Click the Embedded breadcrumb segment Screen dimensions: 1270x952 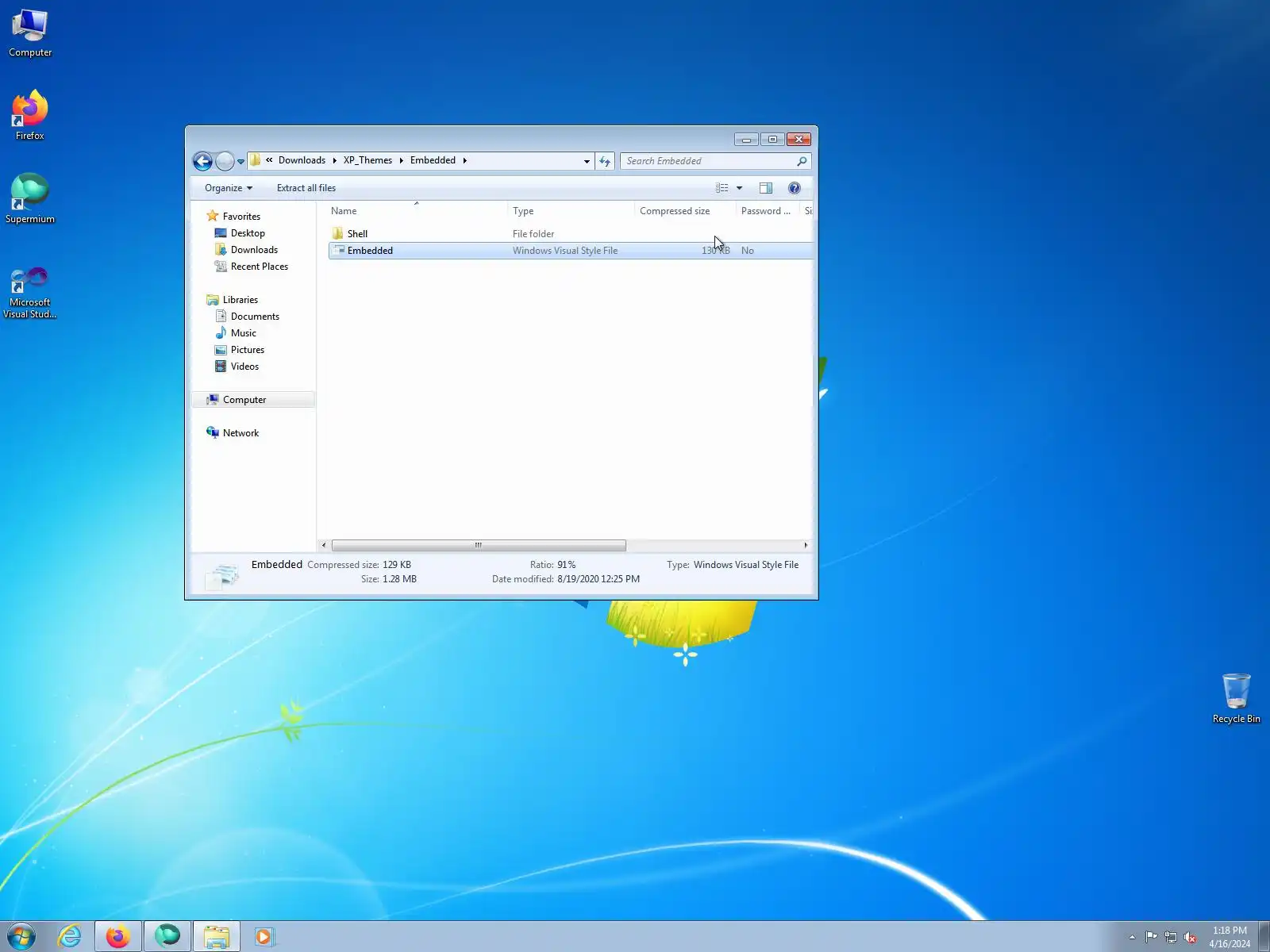click(433, 160)
